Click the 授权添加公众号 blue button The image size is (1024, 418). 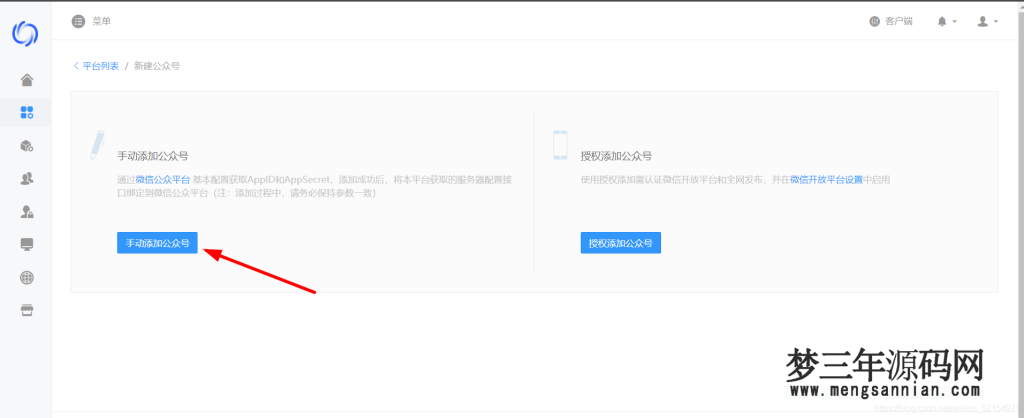pos(620,243)
